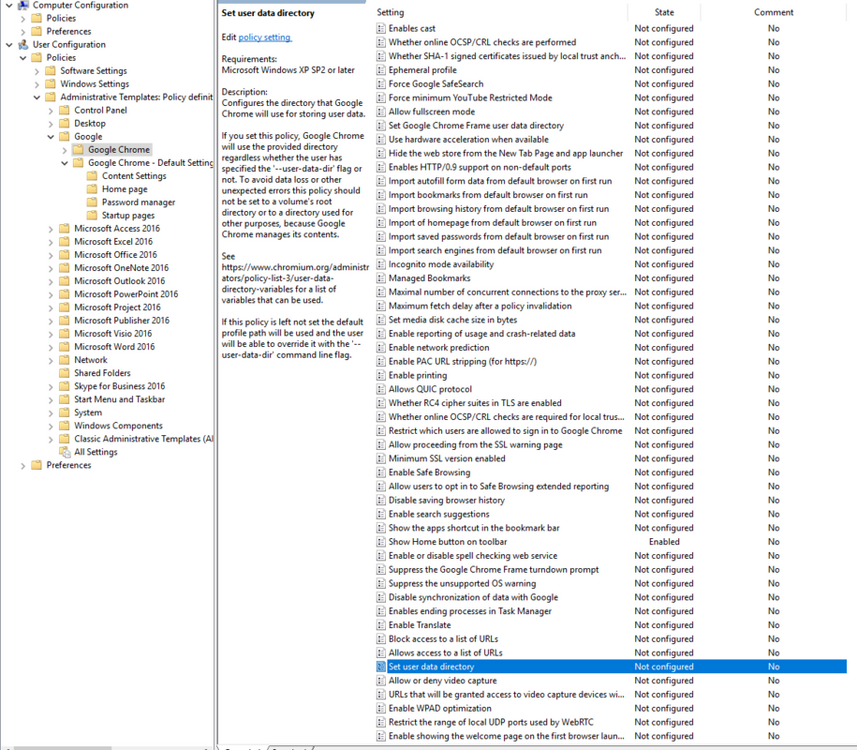The width and height of the screenshot is (857, 750).
Task: Select 'Enable search suggestions' policy
Action: (439, 514)
